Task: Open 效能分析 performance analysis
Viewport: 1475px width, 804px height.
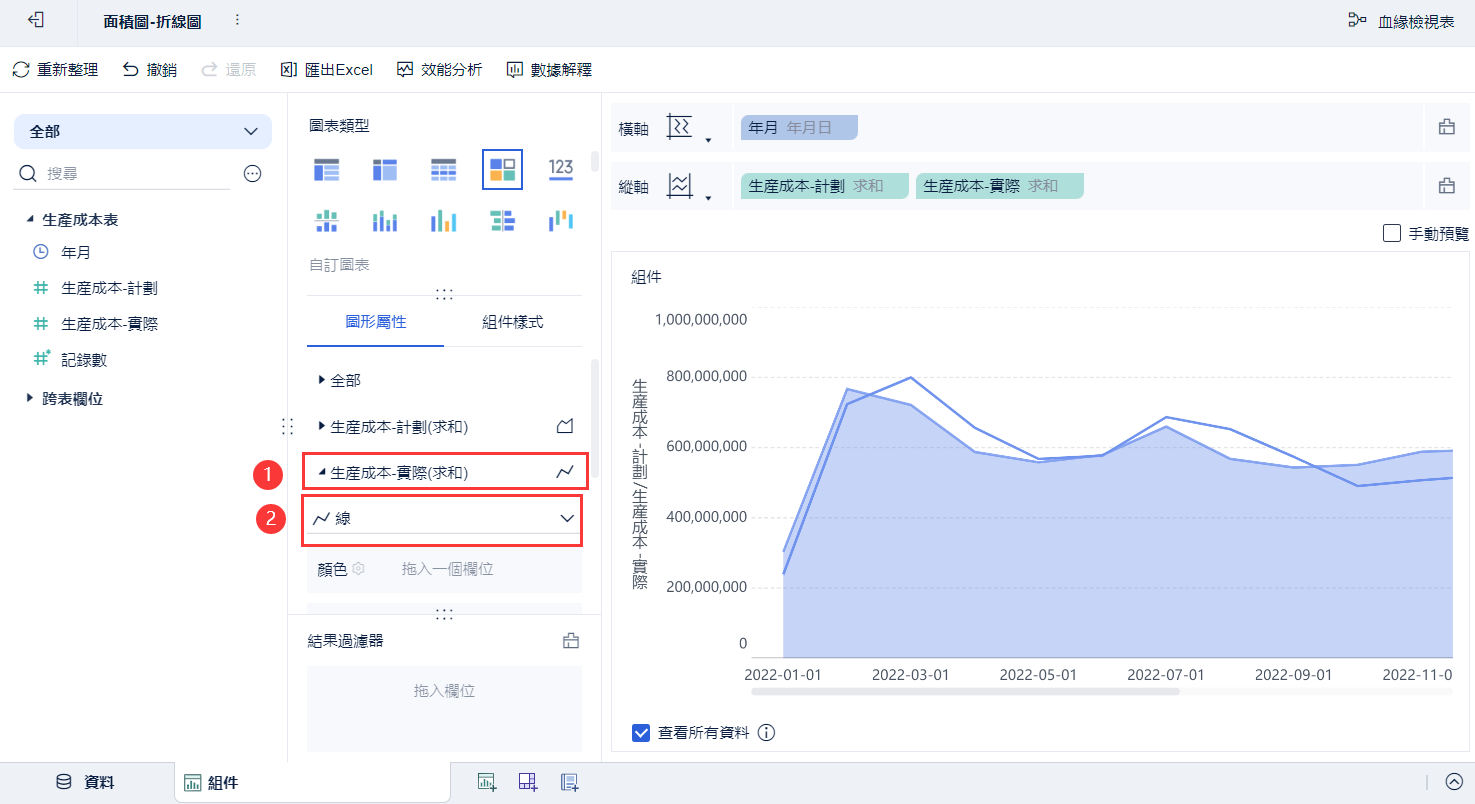Action: [x=439, y=70]
